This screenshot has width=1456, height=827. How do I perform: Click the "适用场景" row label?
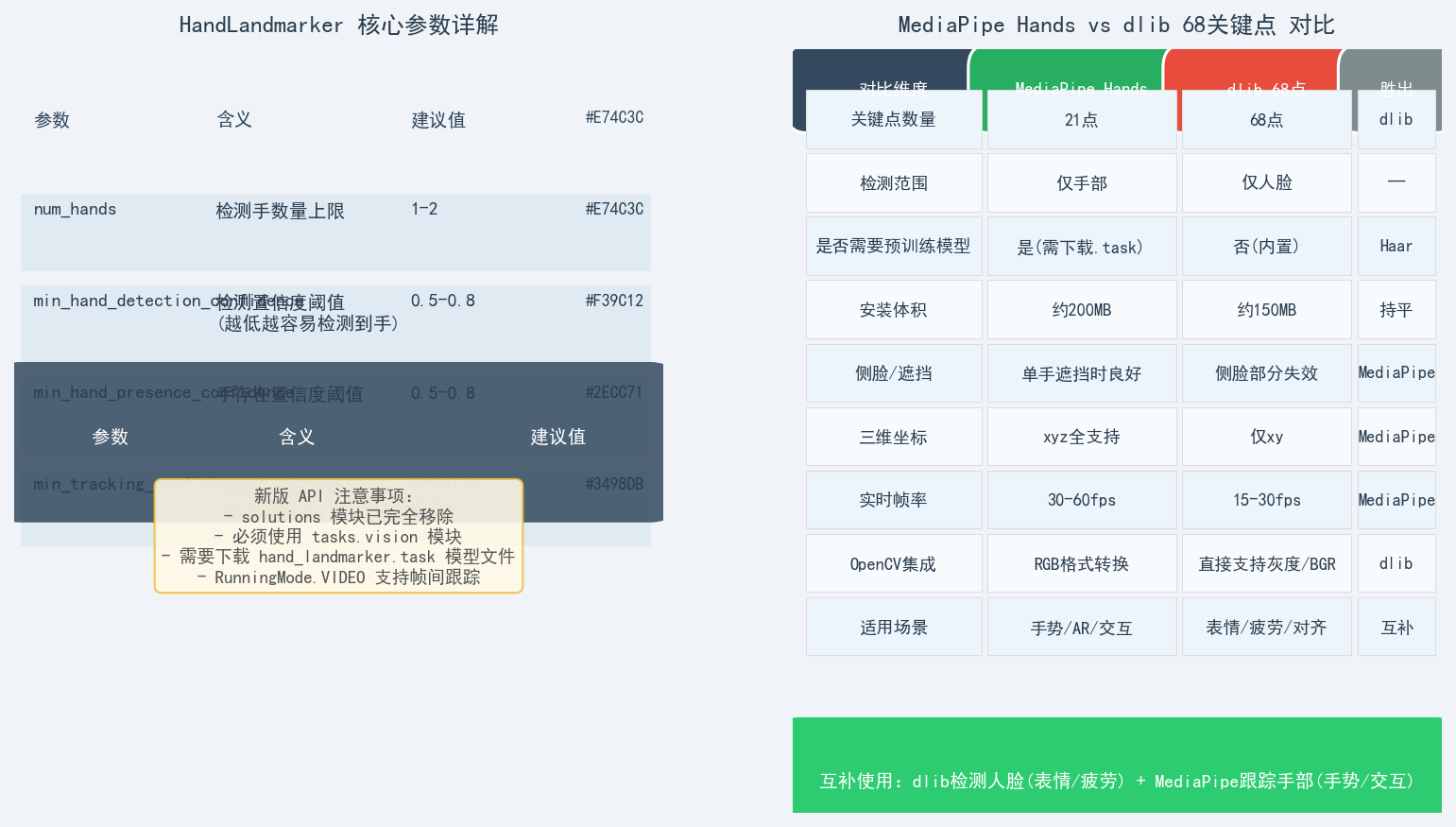pos(894,628)
